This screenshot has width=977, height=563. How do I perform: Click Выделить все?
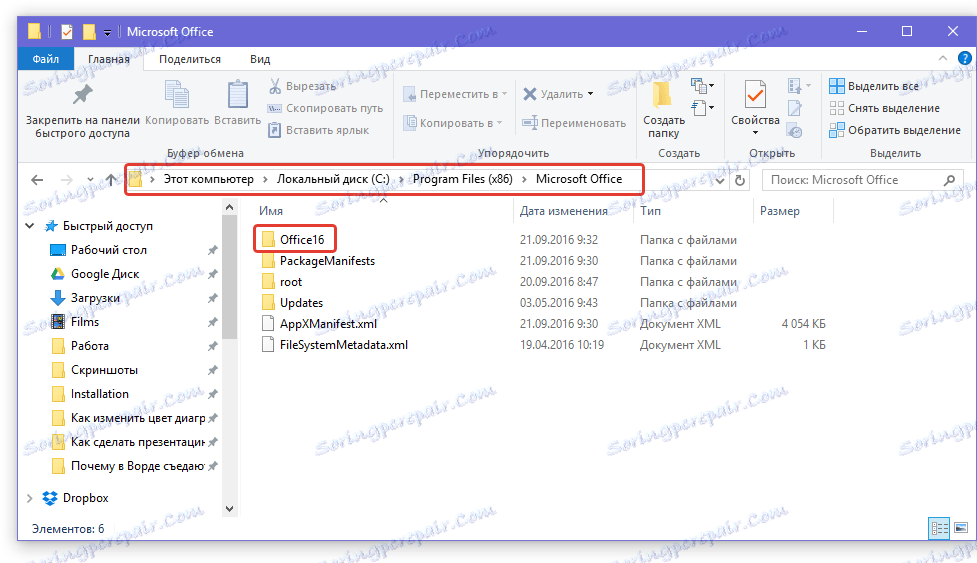[x=874, y=86]
